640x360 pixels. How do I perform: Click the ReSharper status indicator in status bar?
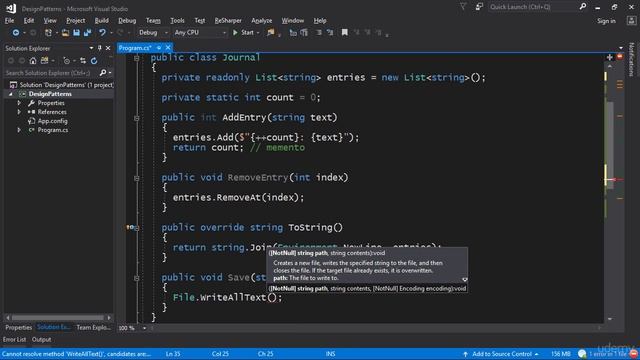(x=582, y=353)
